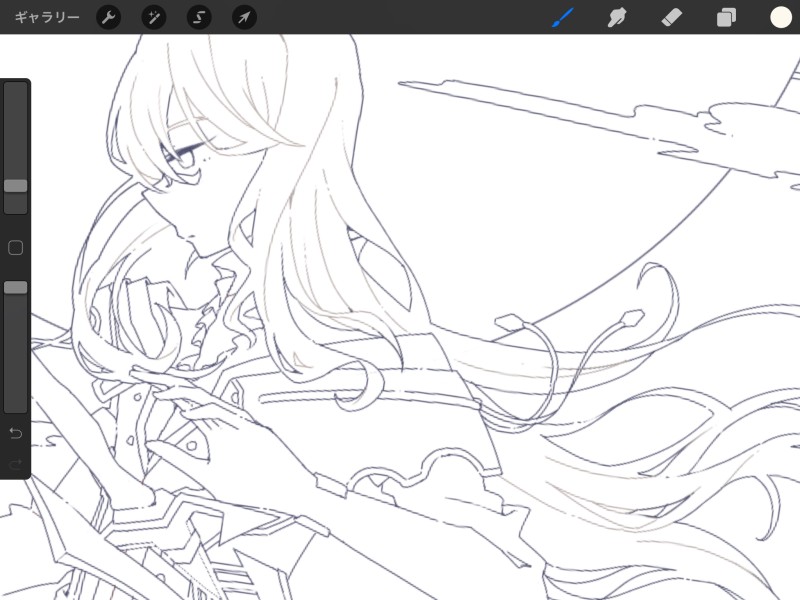Image resolution: width=800 pixels, height=600 pixels.
Task: Activate the Transform arrow tool
Action: (x=244, y=18)
